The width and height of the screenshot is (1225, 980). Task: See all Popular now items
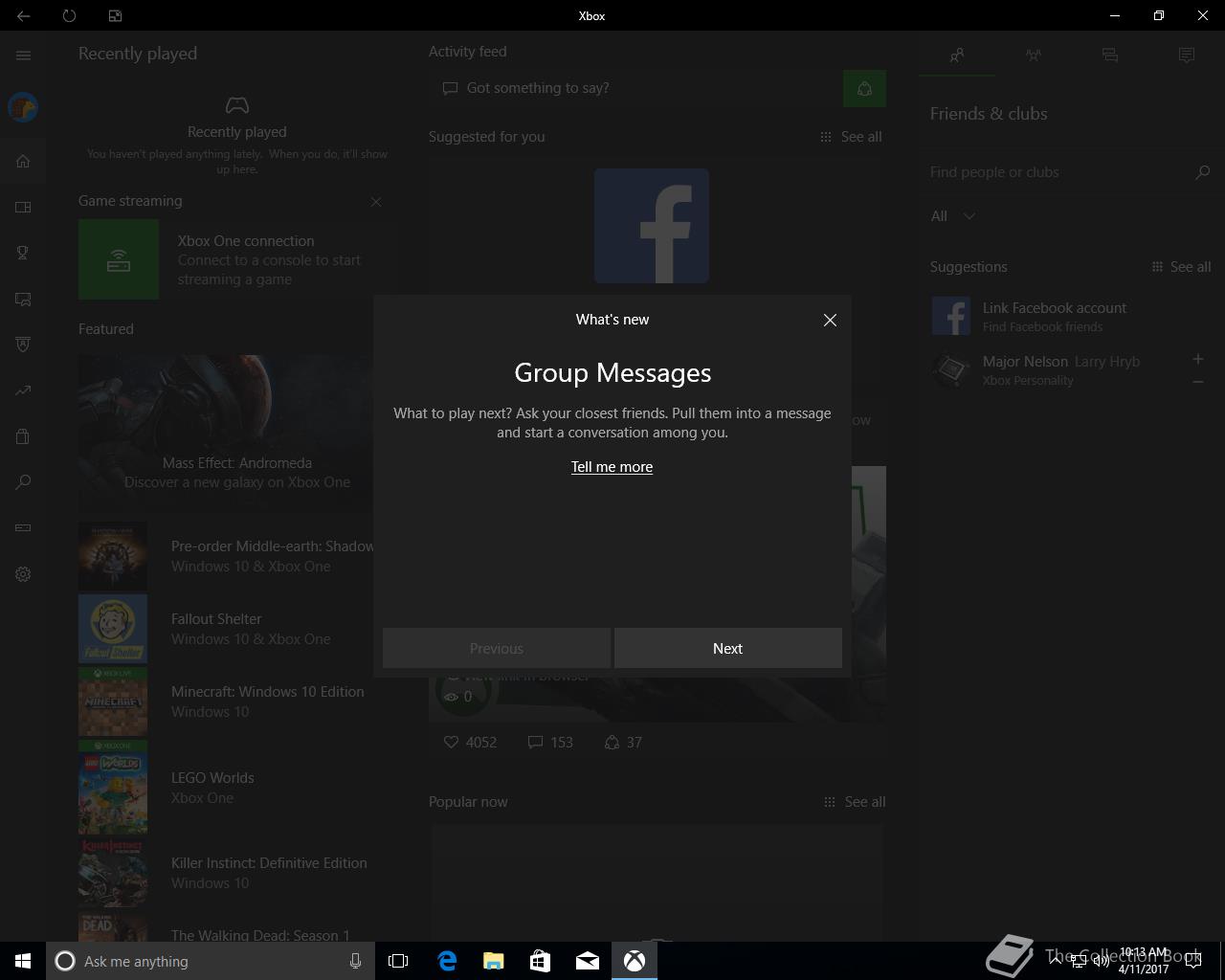point(854,802)
